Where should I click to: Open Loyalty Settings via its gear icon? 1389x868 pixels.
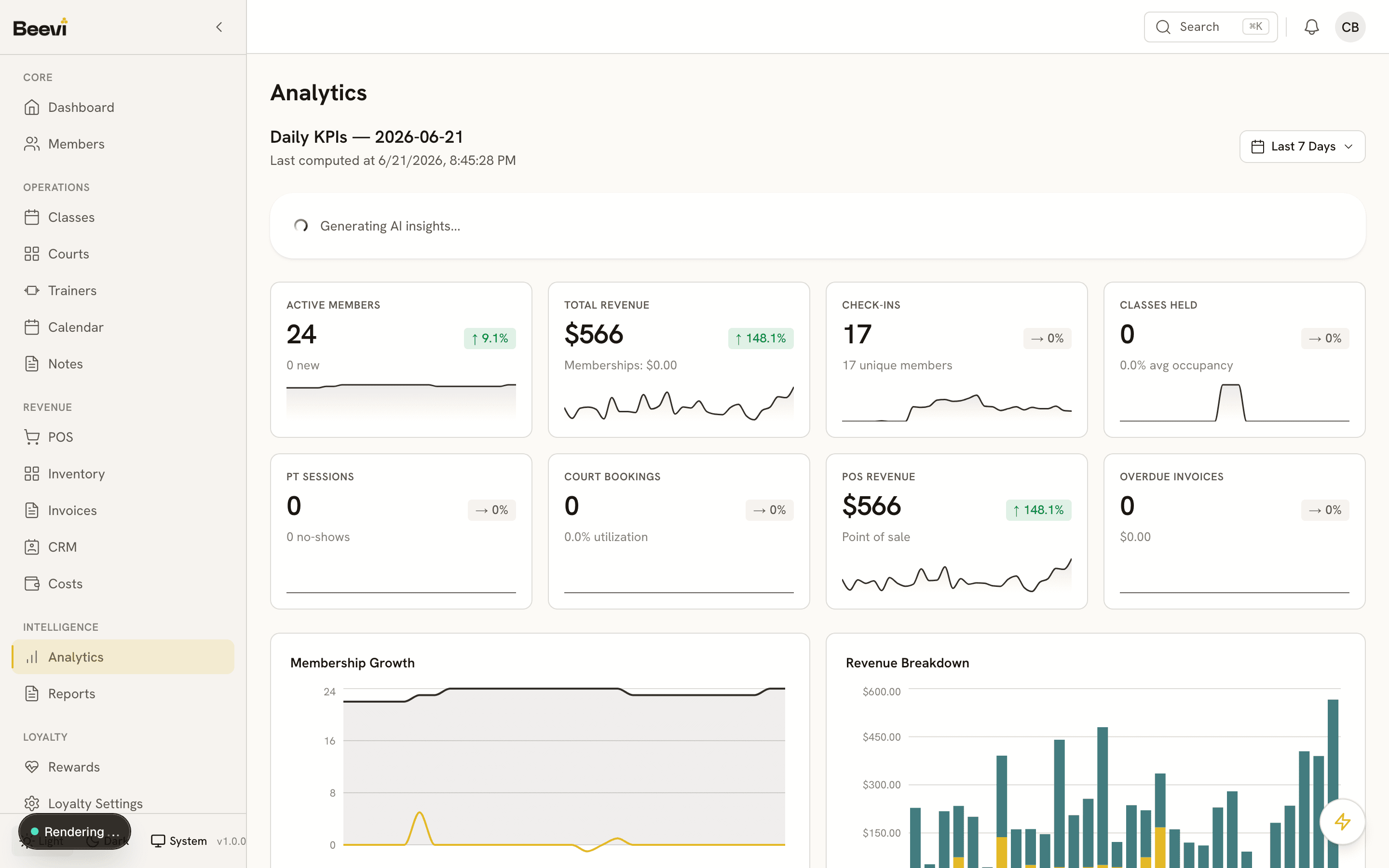tap(31, 804)
